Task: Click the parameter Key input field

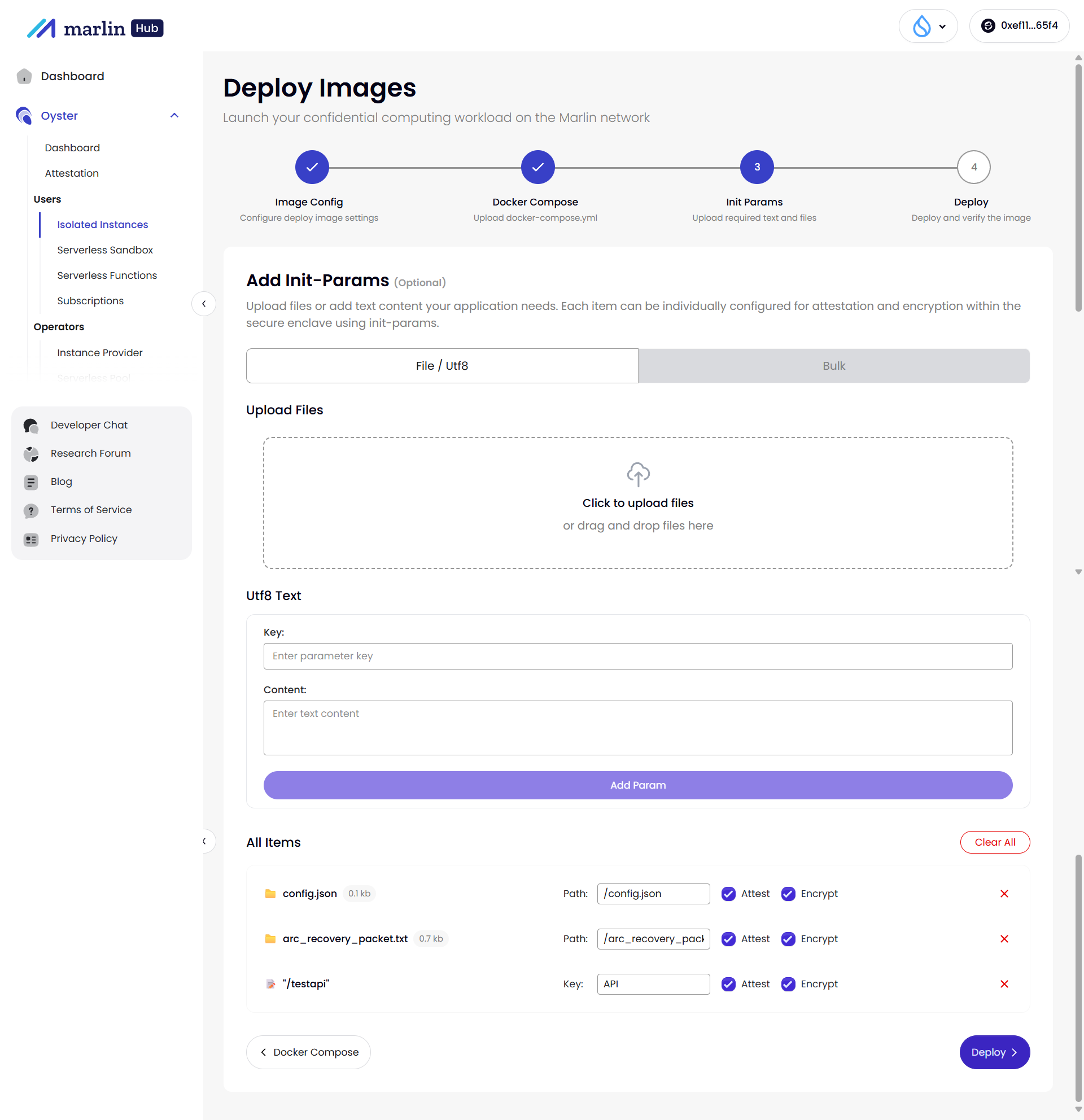Action: tap(637, 655)
